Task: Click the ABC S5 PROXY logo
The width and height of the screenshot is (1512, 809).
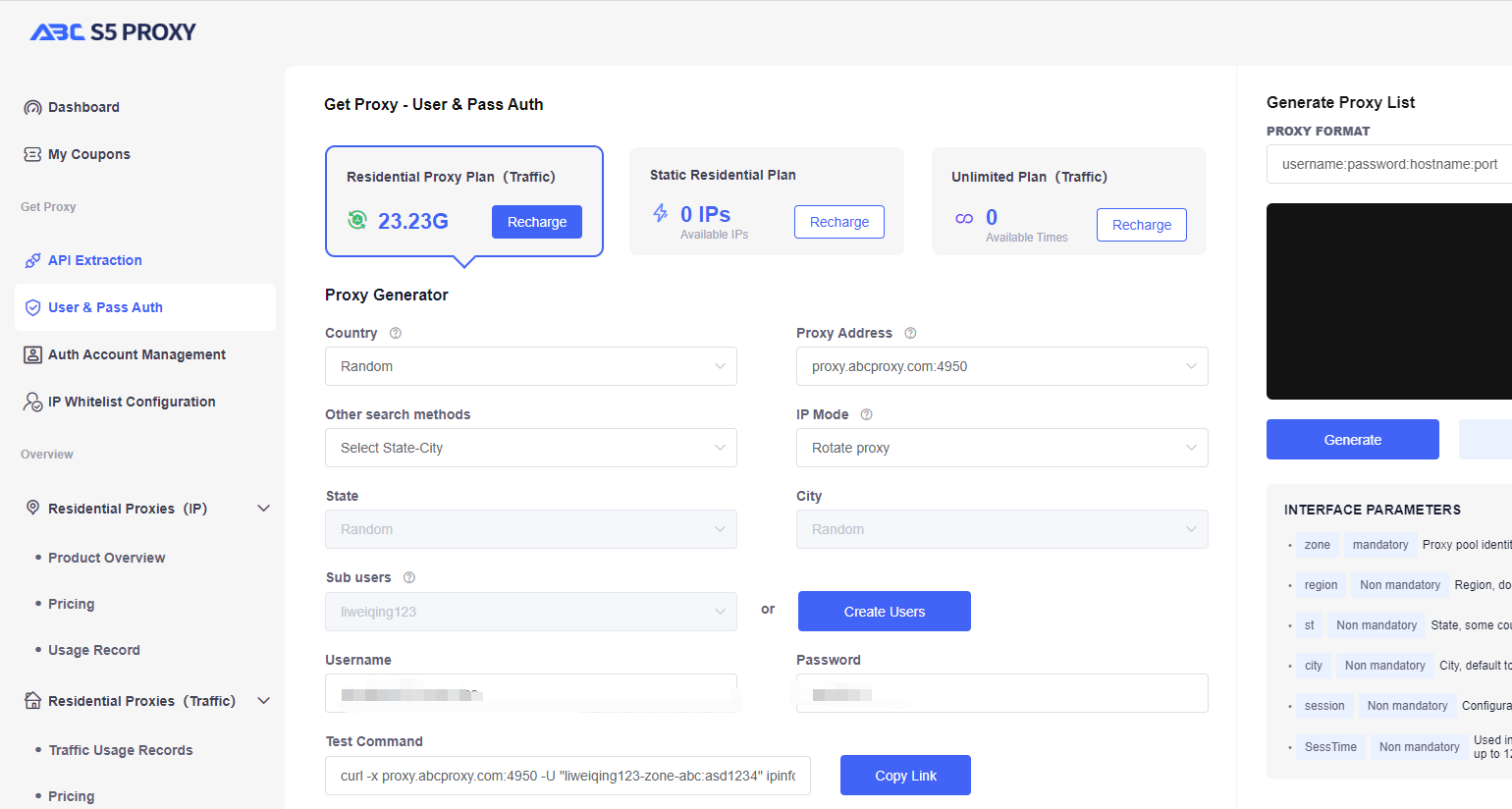Action: [113, 32]
